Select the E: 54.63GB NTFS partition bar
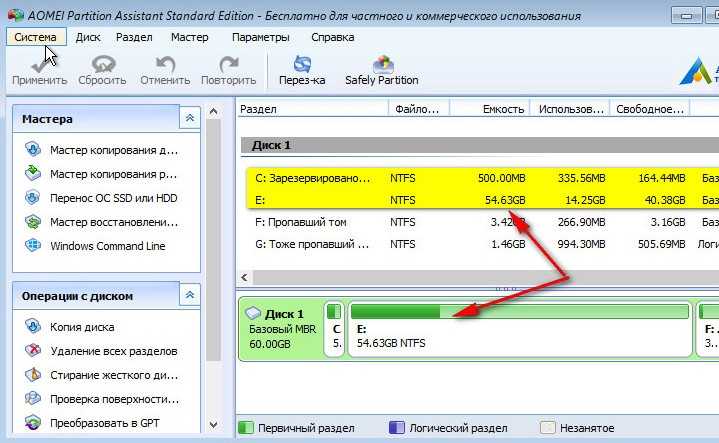 point(520,329)
